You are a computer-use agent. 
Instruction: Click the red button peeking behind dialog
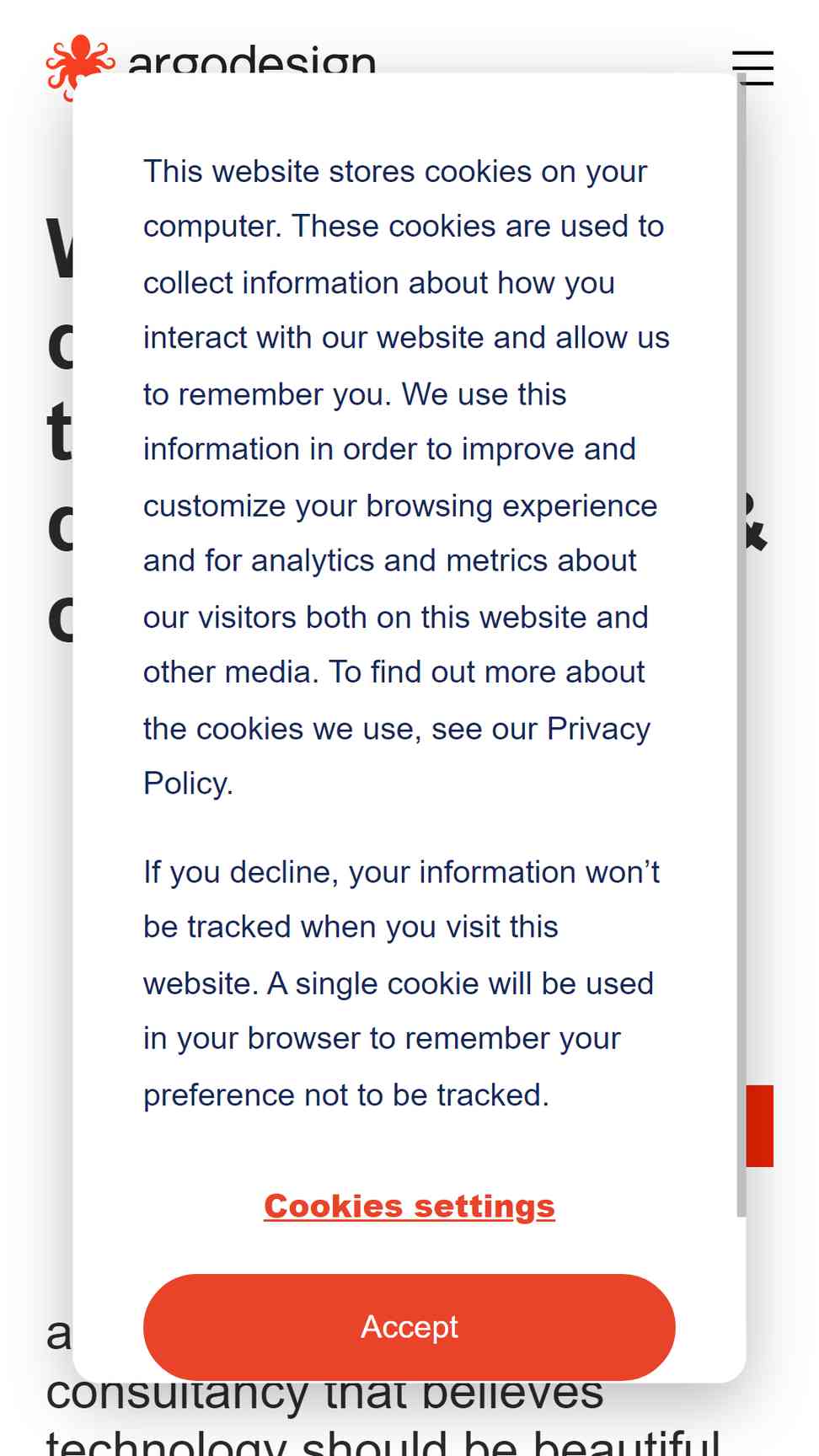760,1126
